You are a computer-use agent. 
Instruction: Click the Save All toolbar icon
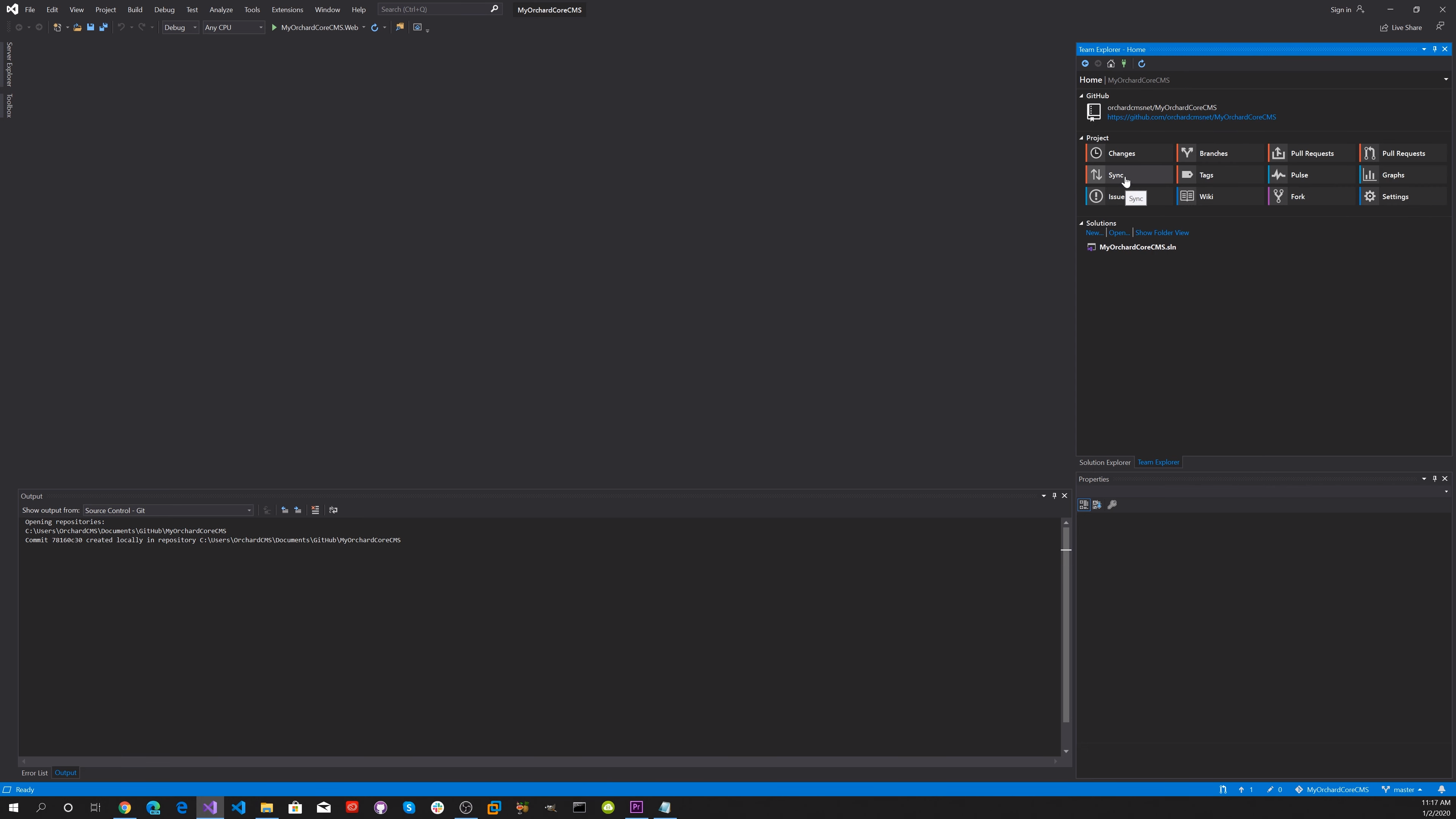pos(104,27)
